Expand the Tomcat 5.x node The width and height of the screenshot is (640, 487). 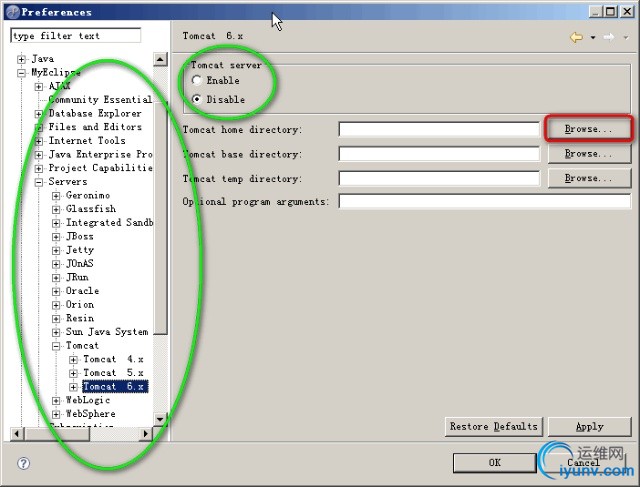(73, 373)
